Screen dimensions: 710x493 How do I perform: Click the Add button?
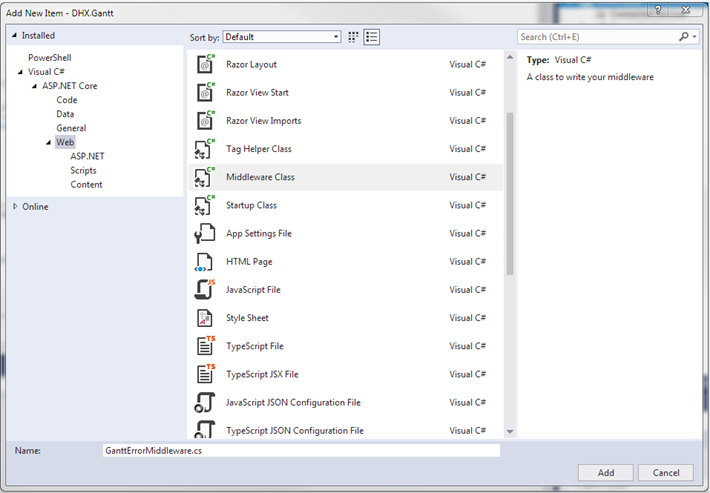pyautogui.click(x=606, y=472)
